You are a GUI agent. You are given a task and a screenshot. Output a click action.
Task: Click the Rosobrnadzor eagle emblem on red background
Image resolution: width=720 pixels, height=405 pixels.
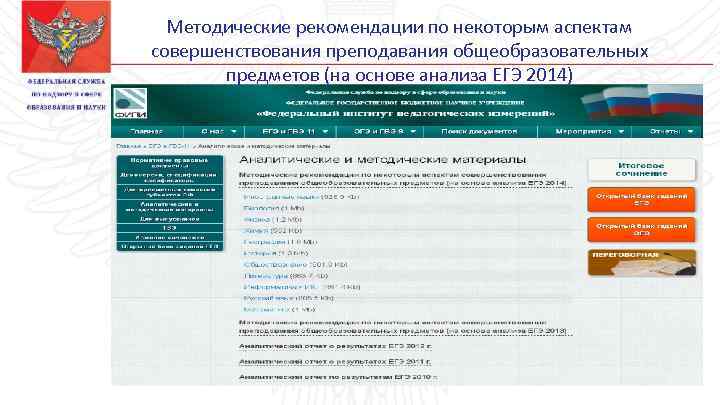[66, 36]
